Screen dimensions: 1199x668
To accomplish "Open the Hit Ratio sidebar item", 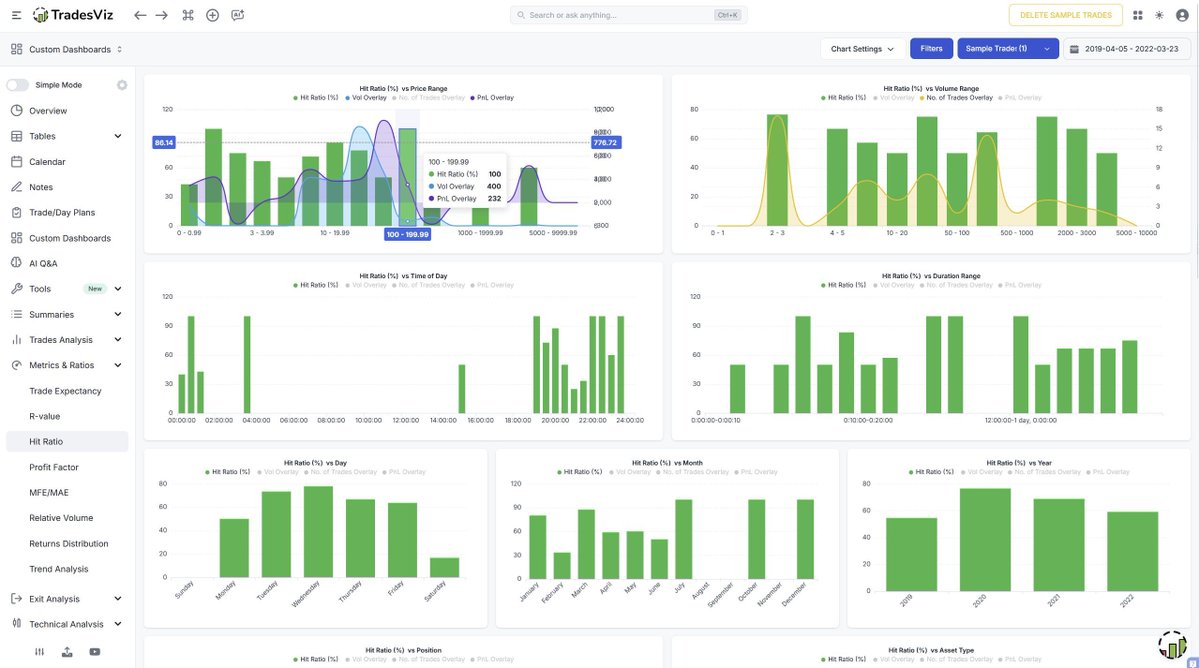I will [x=67, y=442].
